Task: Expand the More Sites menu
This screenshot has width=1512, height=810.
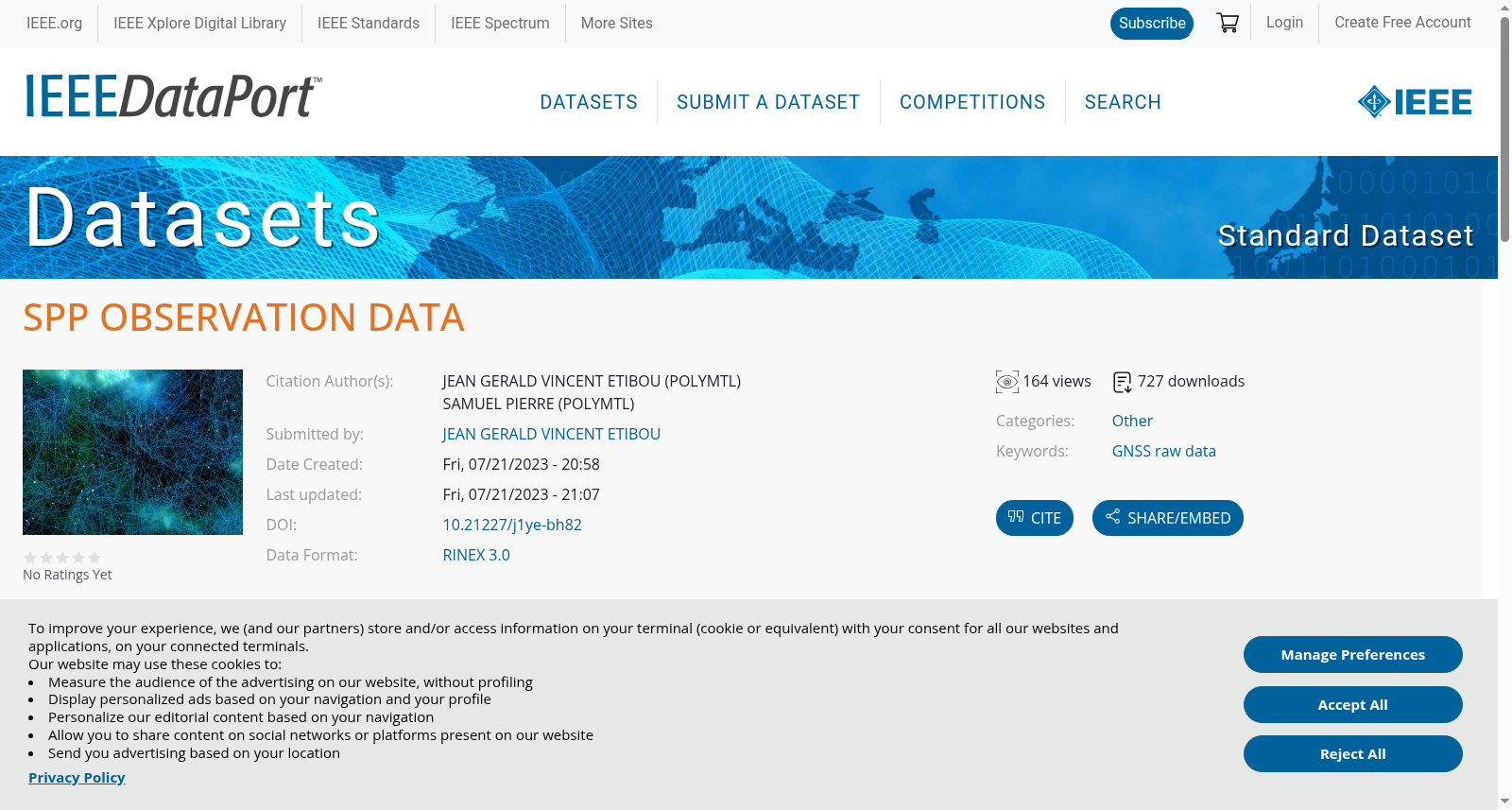Action: [x=617, y=23]
